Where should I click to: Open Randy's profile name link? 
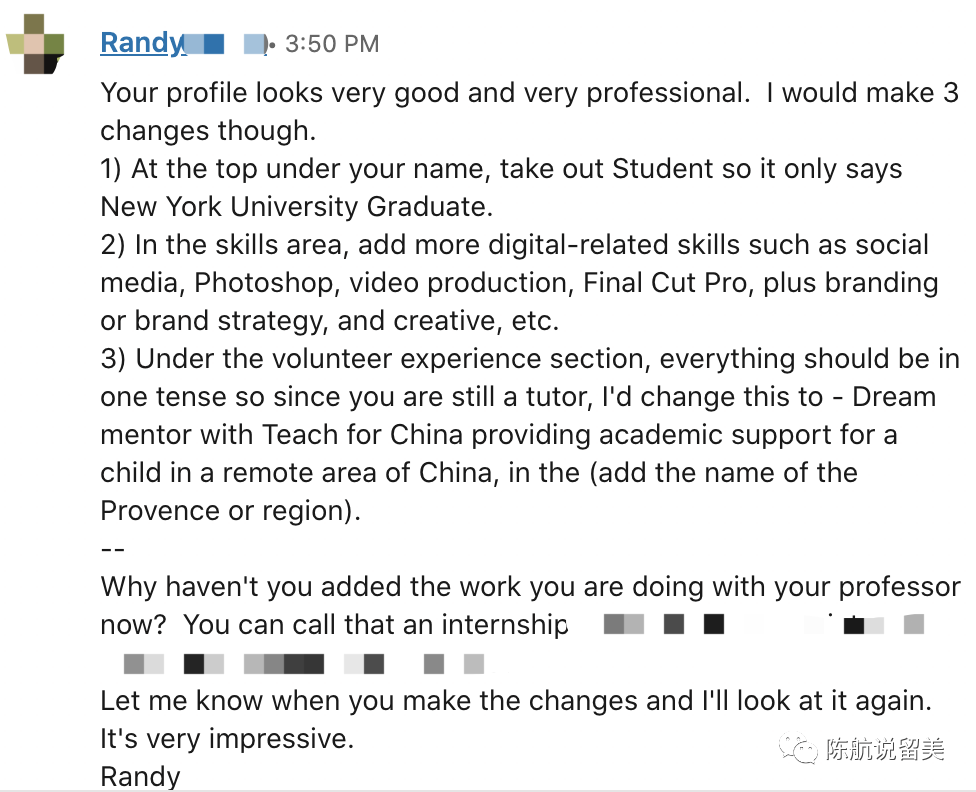(142, 43)
